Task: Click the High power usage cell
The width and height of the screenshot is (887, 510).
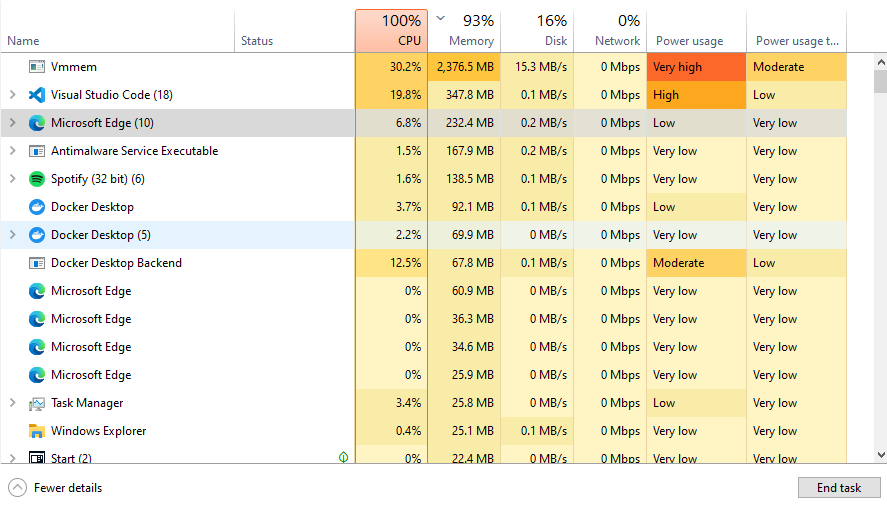Action: click(x=696, y=95)
